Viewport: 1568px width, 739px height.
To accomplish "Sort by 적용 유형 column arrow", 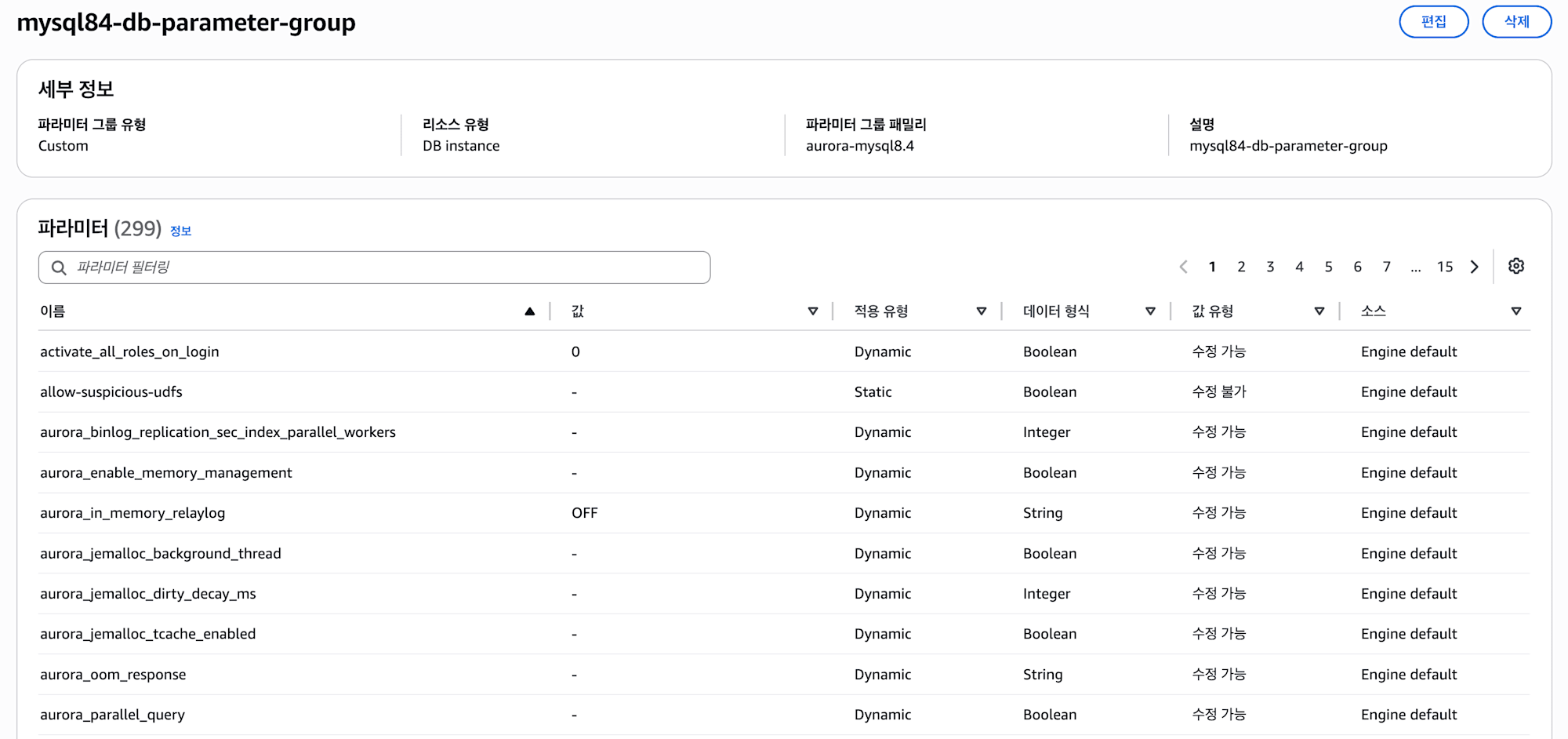I will point(982,311).
